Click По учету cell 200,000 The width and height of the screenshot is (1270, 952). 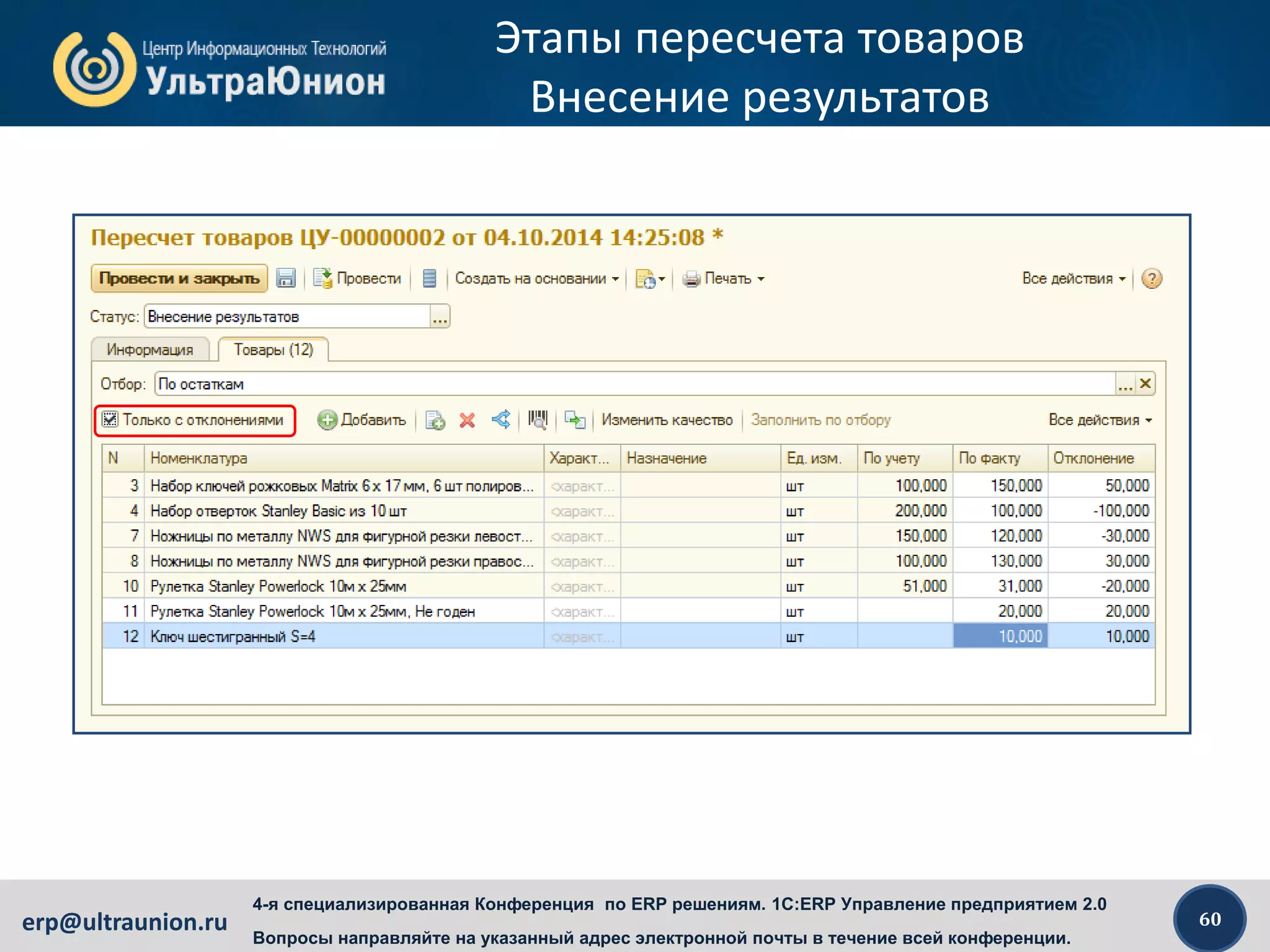point(905,511)
